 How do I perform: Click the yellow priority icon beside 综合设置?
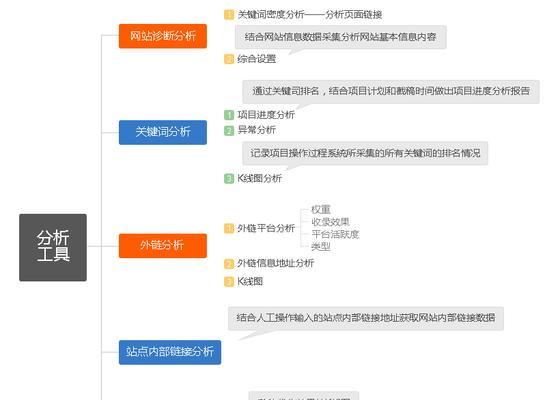229,59
